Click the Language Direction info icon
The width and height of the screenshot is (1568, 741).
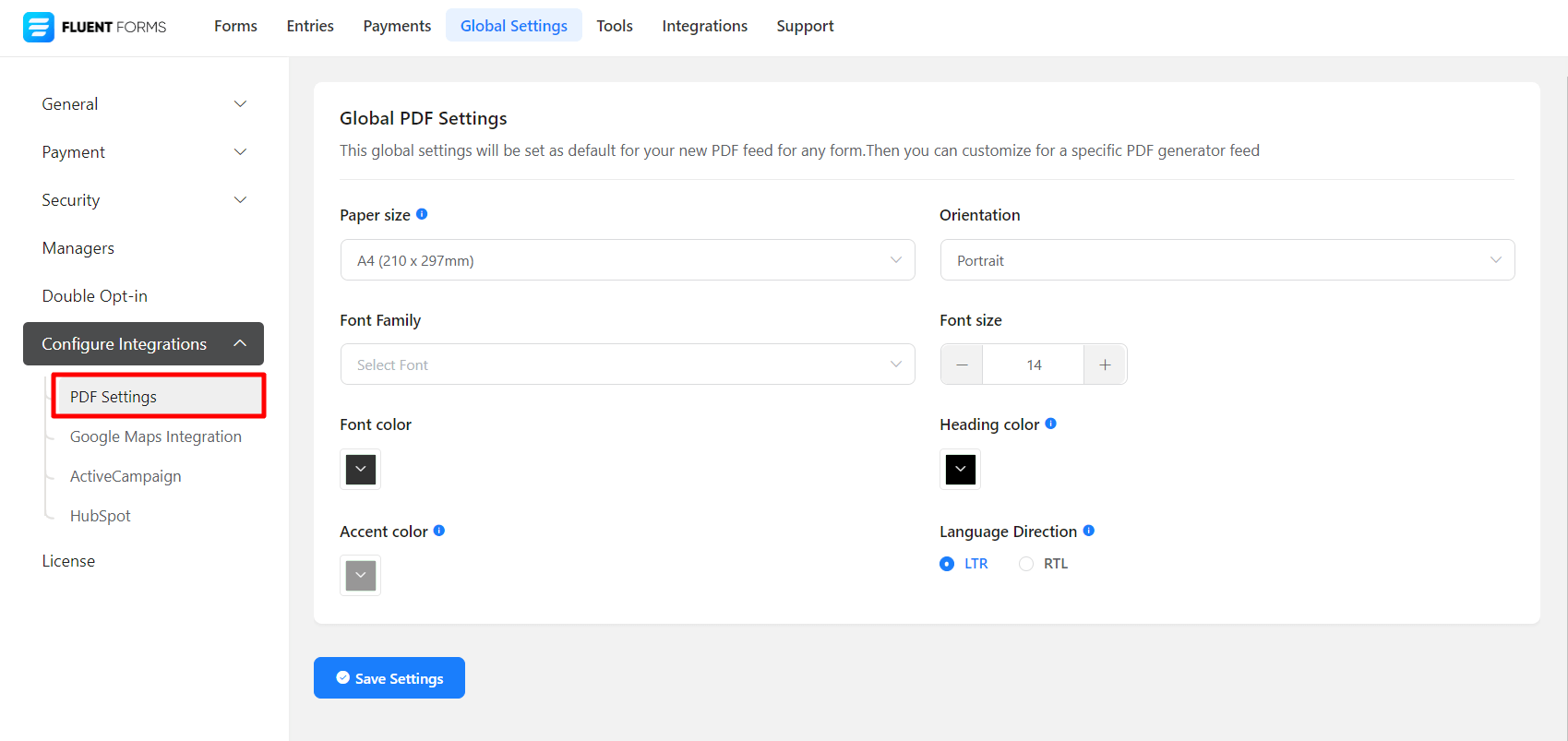[x=1089, y=531]
